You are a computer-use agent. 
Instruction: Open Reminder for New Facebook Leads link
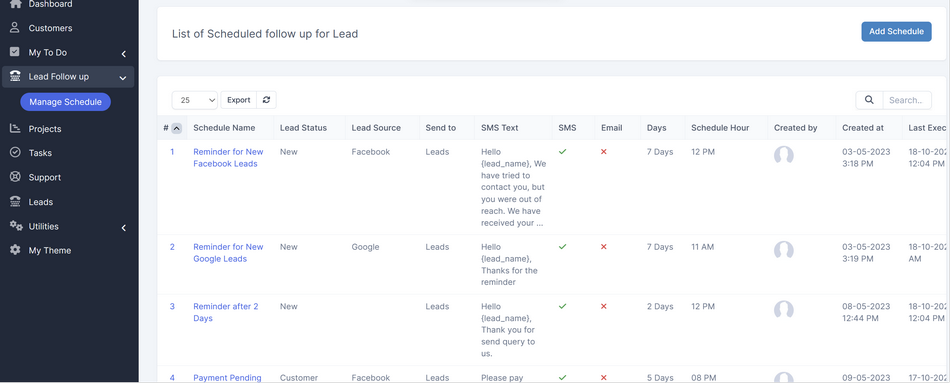click(x=228, y=158)
